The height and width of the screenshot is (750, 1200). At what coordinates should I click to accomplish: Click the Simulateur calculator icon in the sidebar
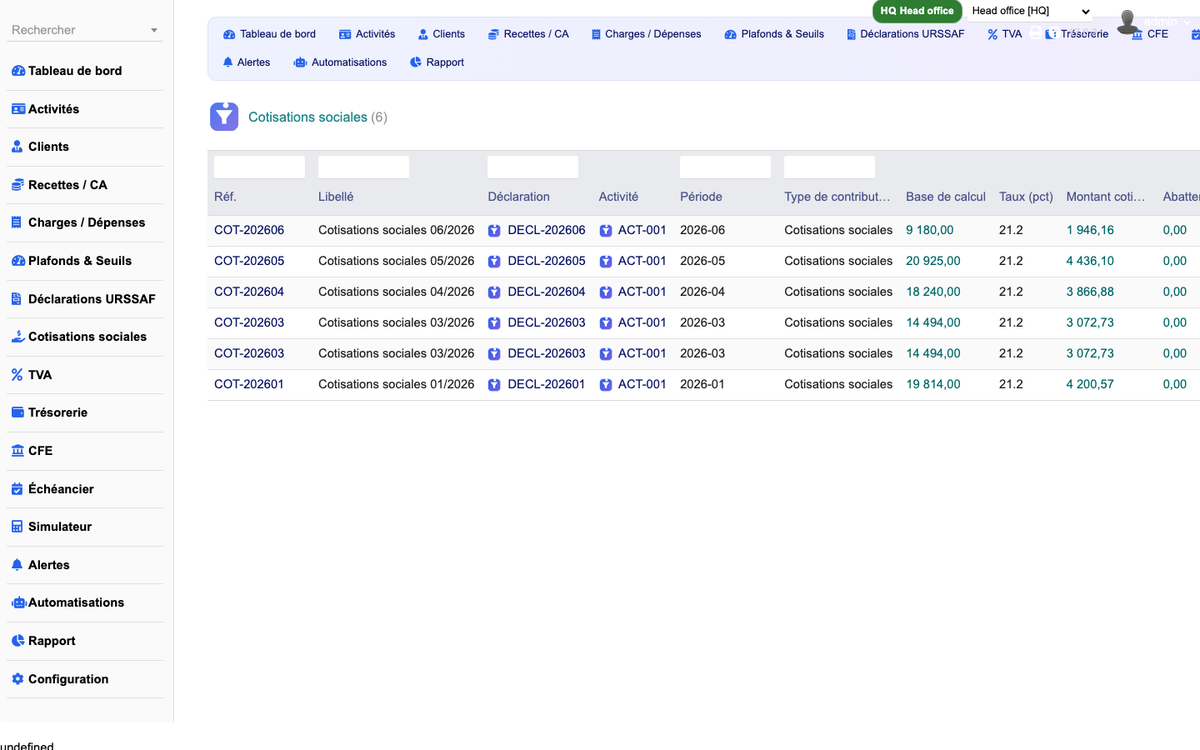17,527
